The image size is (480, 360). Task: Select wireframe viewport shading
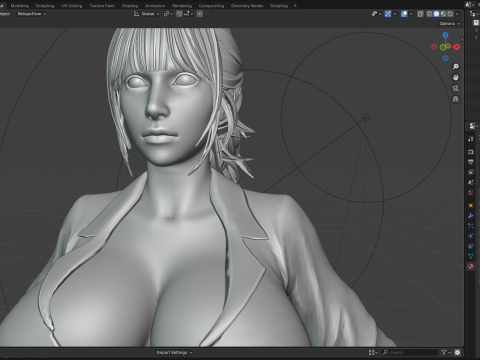429,14
